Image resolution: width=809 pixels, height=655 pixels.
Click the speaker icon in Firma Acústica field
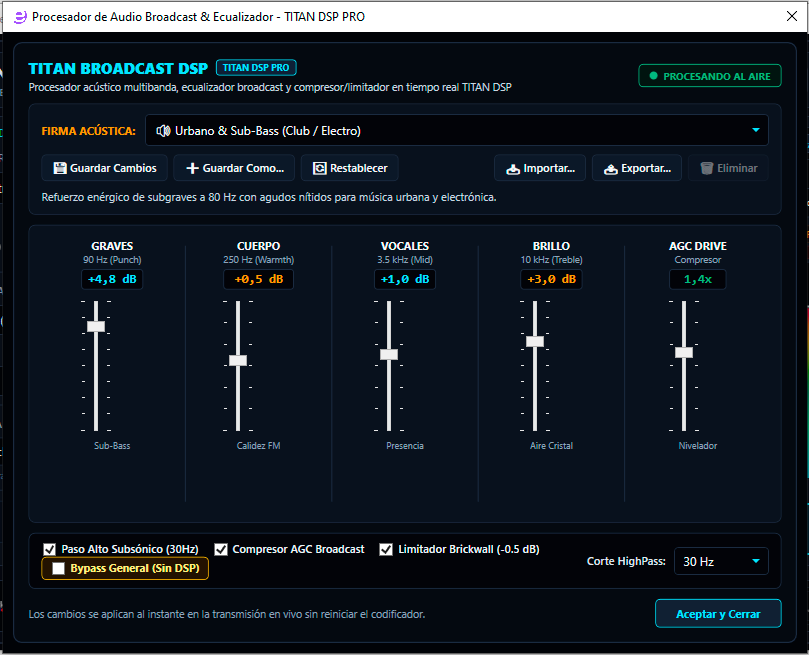pyautogui.click(x=164, y=131)
